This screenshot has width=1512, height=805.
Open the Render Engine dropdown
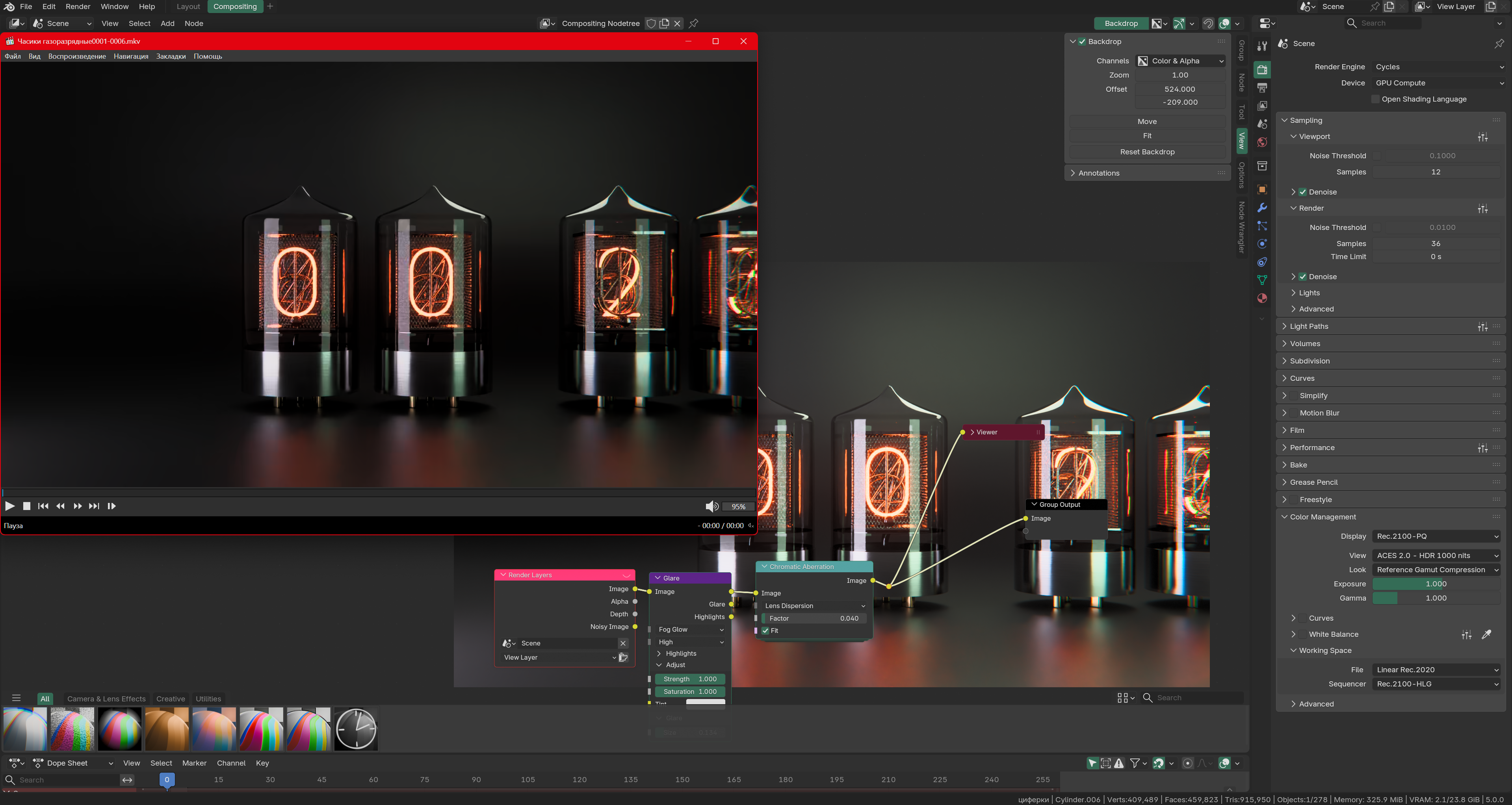pyautogui.click(x=1438, y=67)
